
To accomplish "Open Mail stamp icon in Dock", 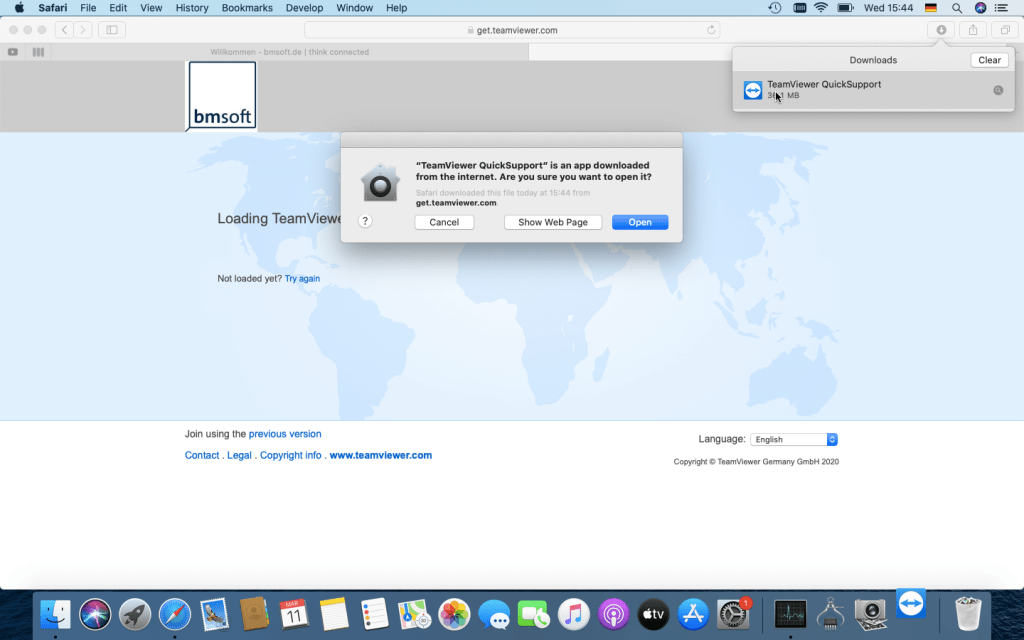I will [214, 614].
